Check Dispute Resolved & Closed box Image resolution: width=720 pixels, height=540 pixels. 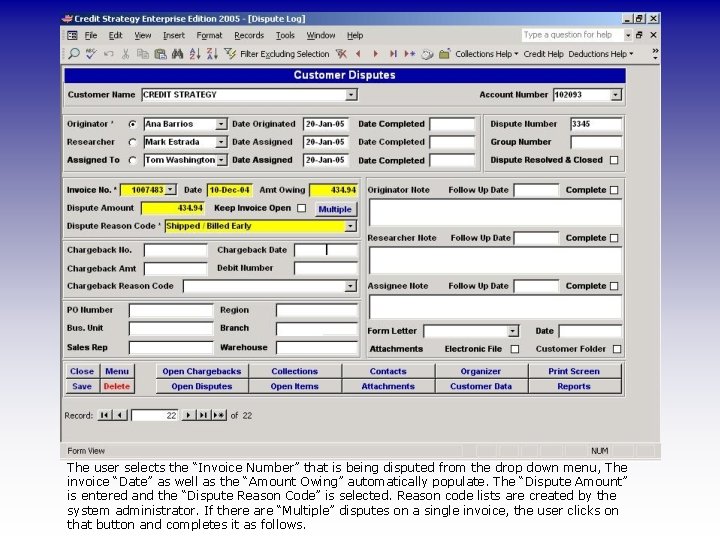614,160
